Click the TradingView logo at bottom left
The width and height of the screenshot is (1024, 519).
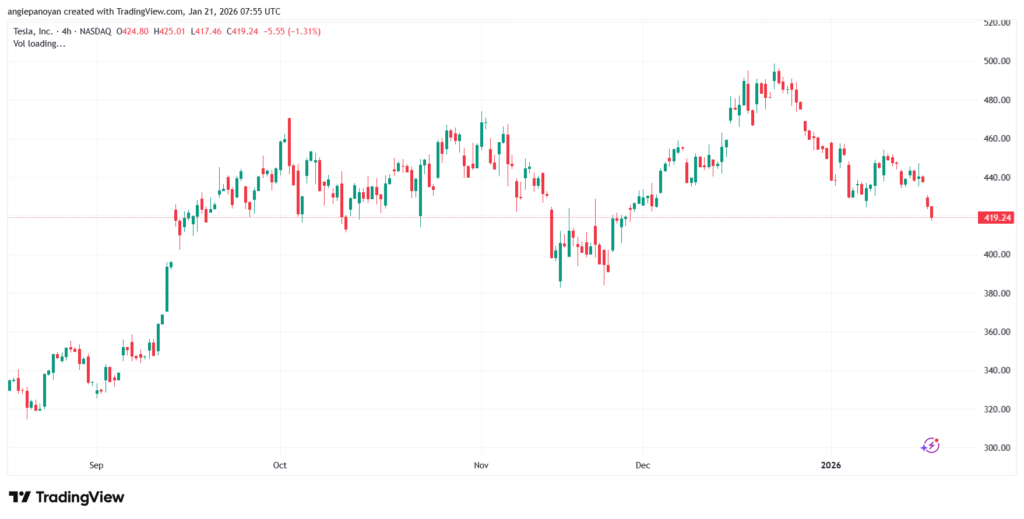pyautogui.click(x=66, y=497)
